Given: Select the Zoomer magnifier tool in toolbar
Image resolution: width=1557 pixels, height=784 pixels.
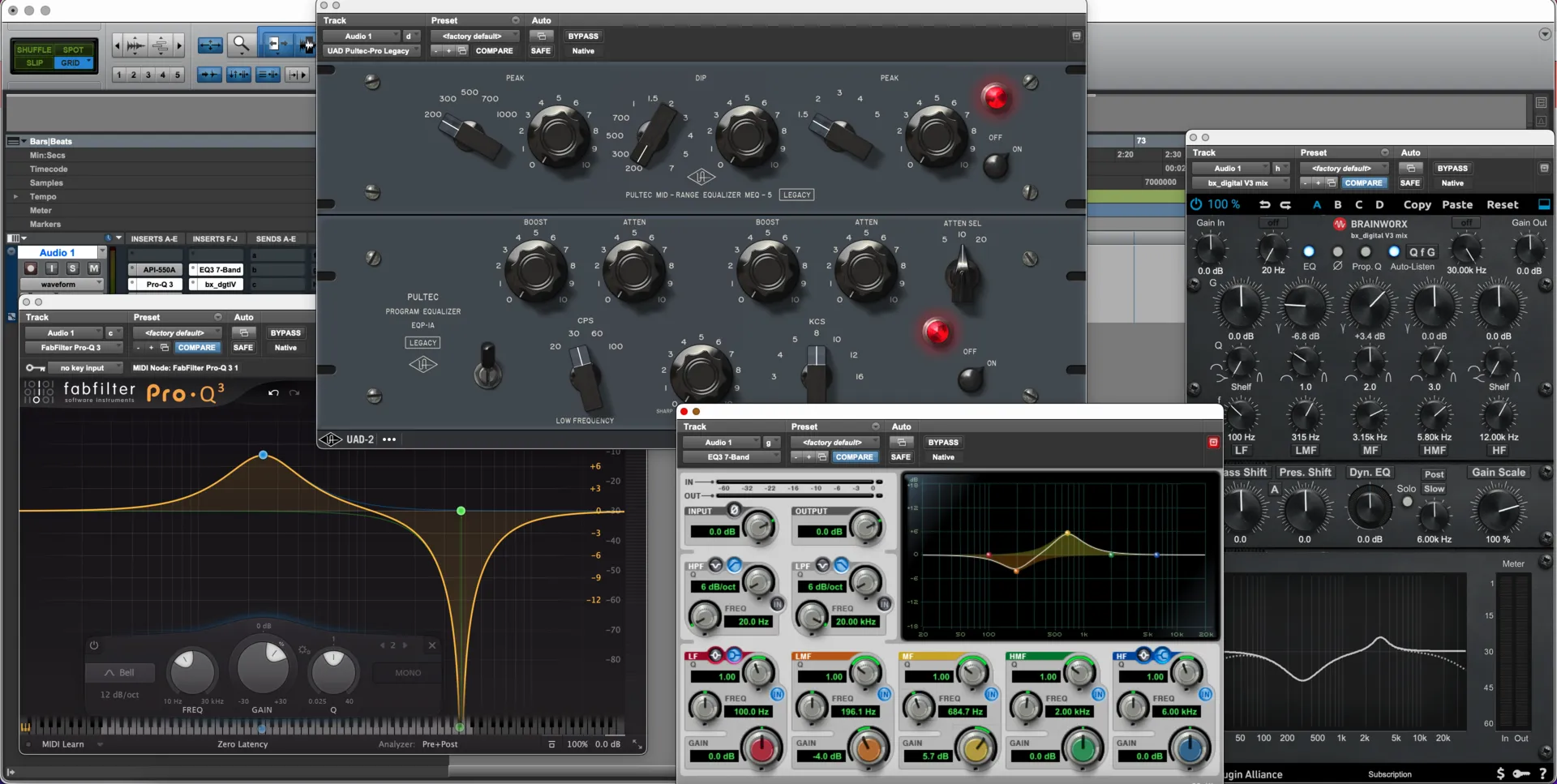Looking at the screenshot, I should tap(240, 44).
